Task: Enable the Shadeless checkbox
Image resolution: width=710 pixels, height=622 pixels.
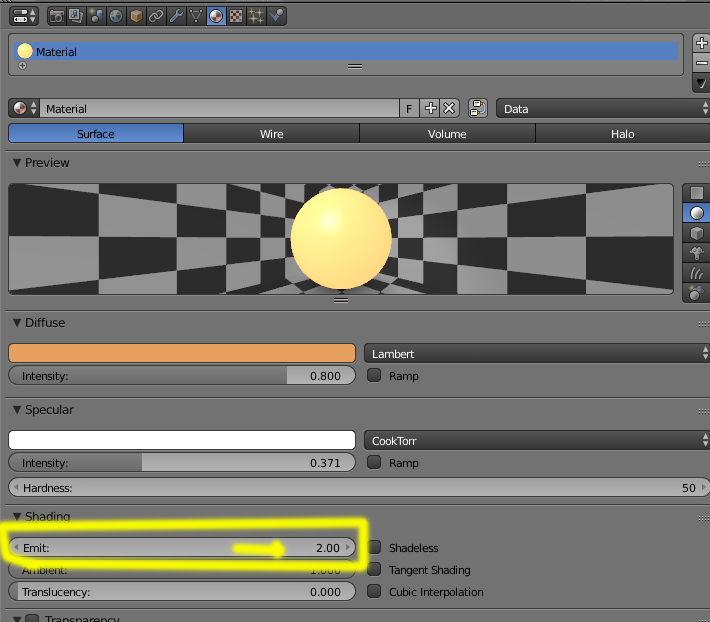Action: click(x=374, y=547)
